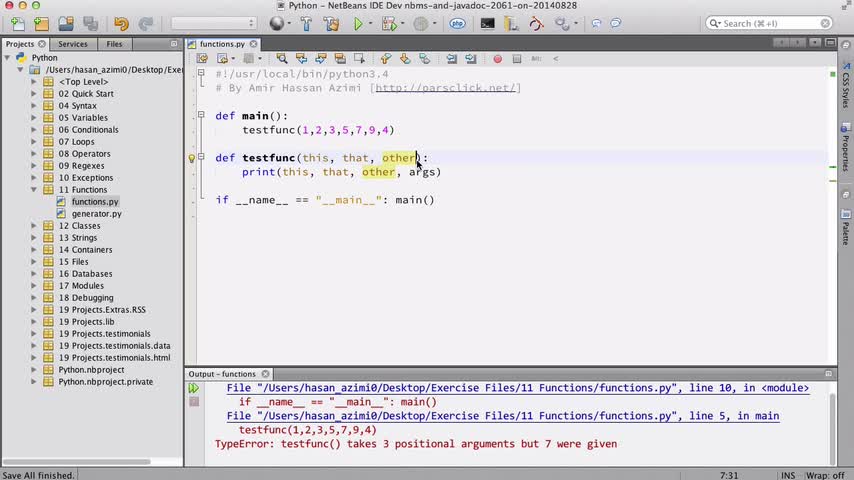Click the PHP badge toolbar icon
Image resolution: width=854 pixels, height=480 pixels.
(x=458, y=23)
